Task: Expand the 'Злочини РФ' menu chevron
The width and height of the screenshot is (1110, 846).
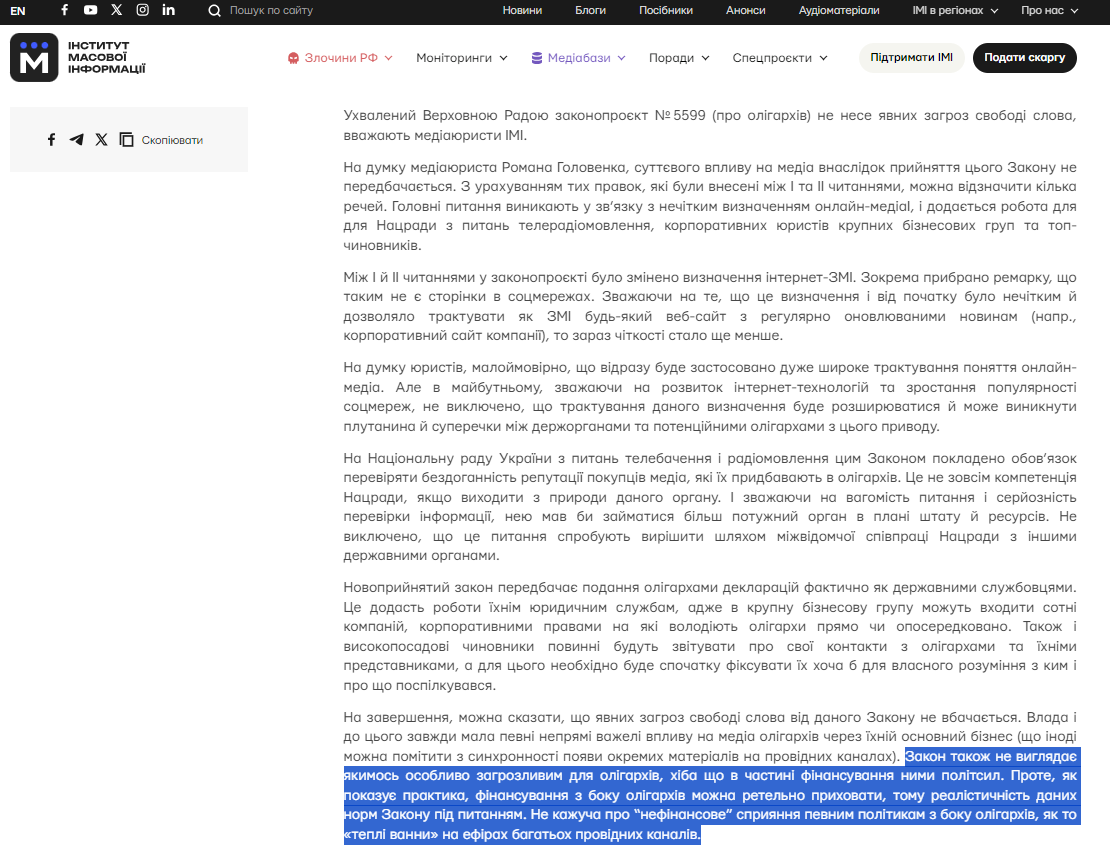Action: (x=389, y=58)
